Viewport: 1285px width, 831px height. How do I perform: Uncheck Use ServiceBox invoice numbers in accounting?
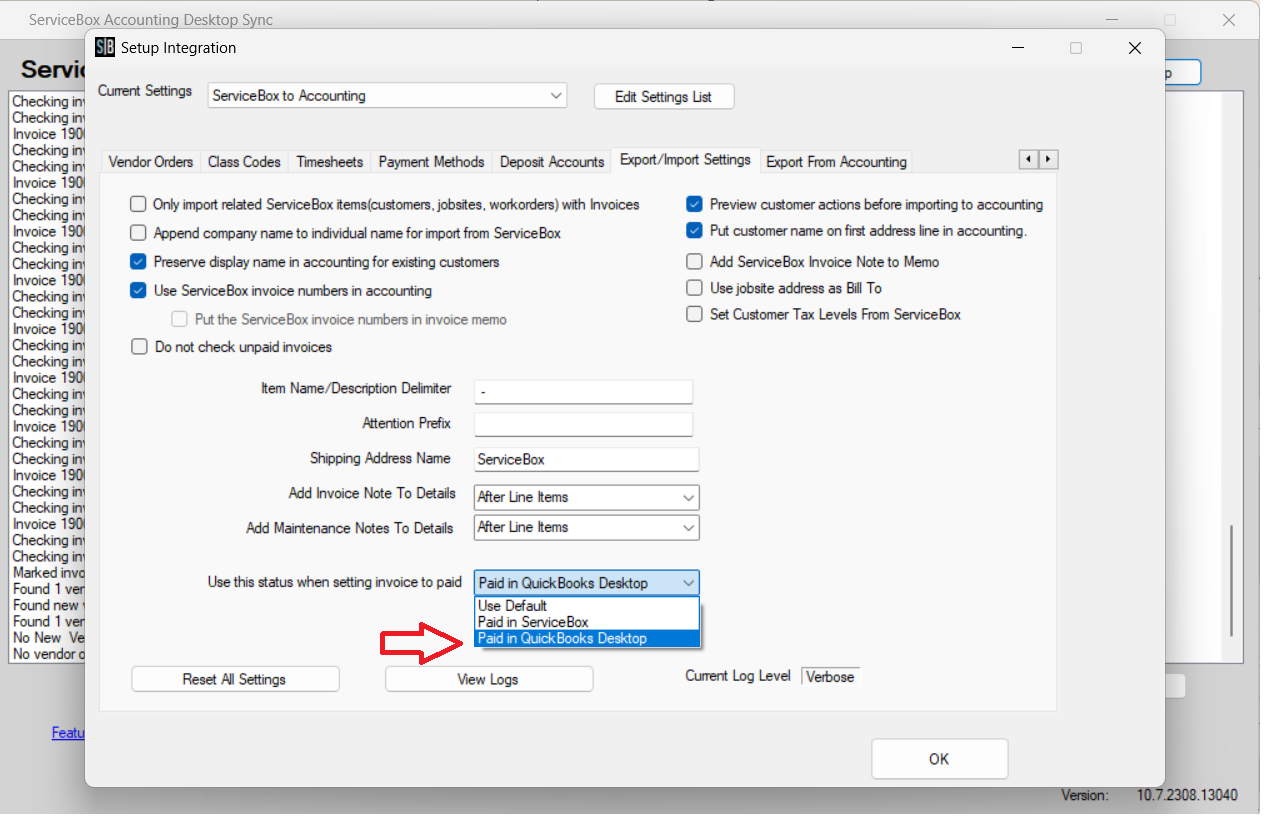(139, 291)
